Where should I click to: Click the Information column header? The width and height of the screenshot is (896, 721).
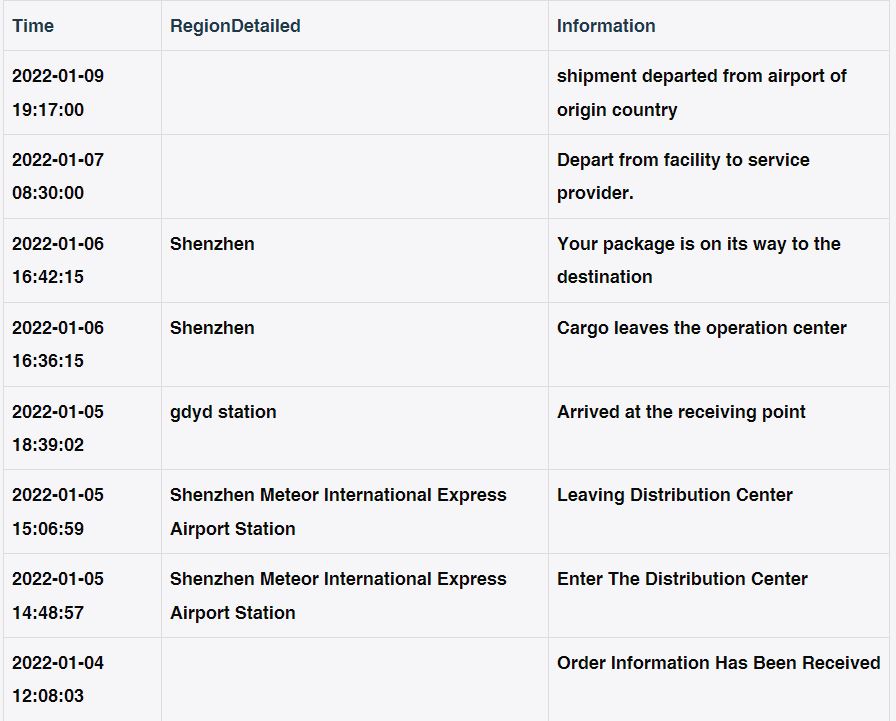(x=606, y=26)
